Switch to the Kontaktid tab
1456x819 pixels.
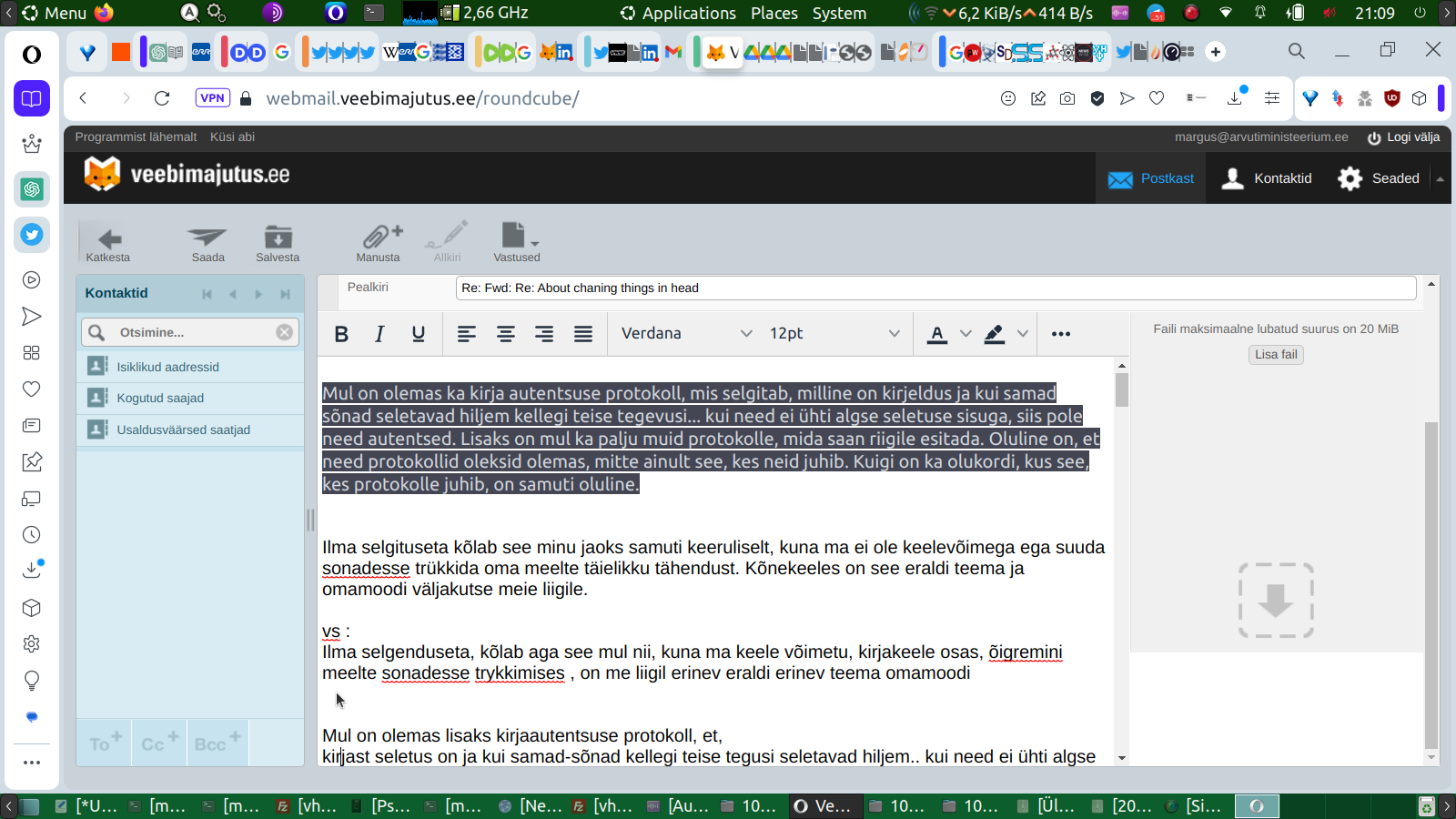(x=1267, y=178)
